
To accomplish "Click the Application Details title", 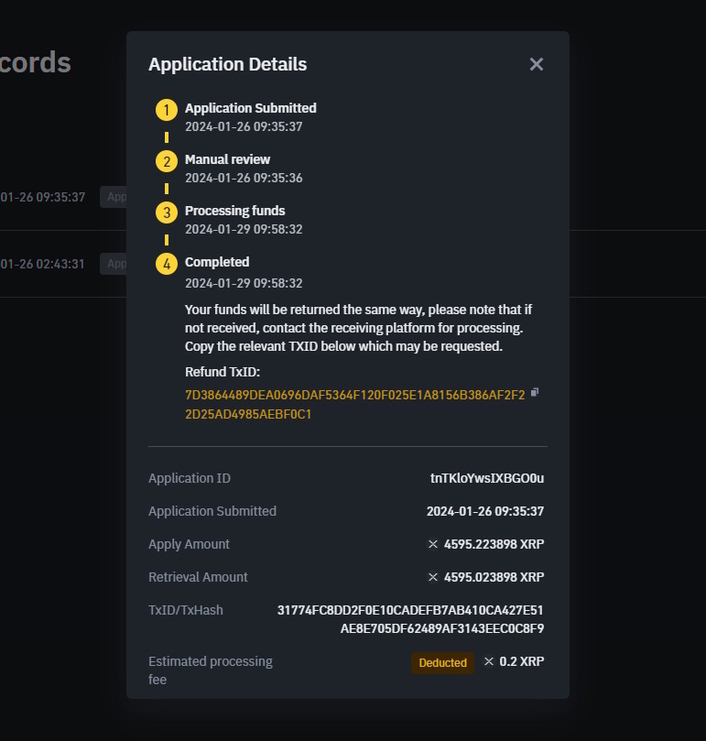I will (x=227, y=65).
